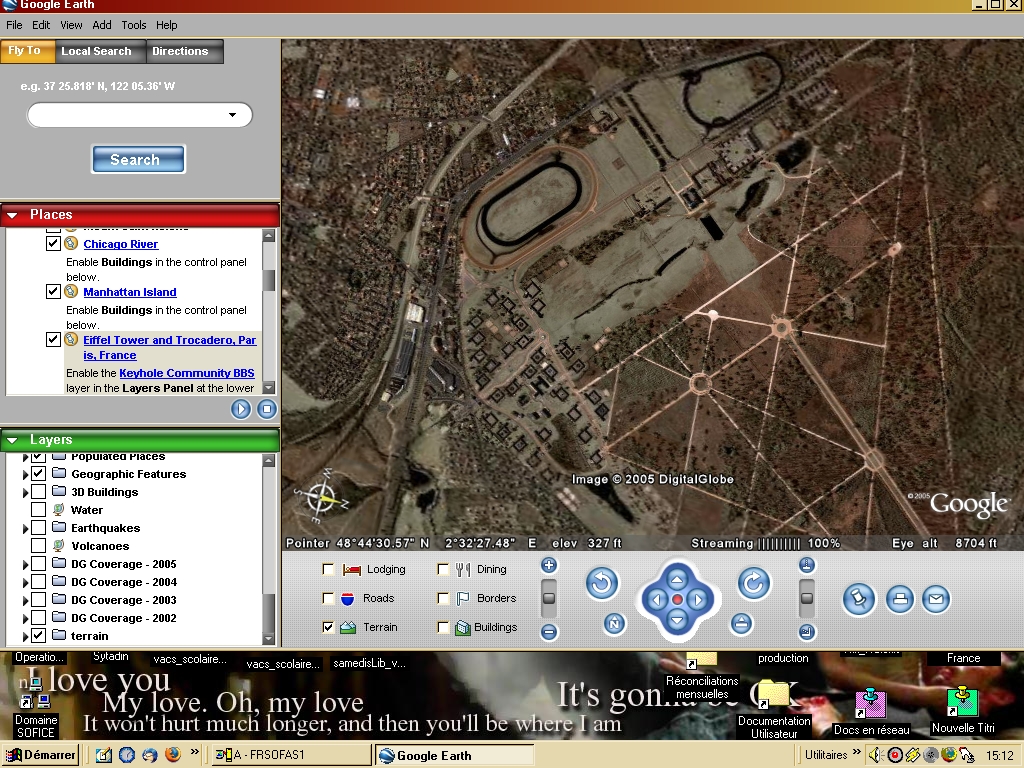The height and width of the screenshot is (768, 1024).
Task: Expand the terrain layer folder
Action: coord(25,636)
